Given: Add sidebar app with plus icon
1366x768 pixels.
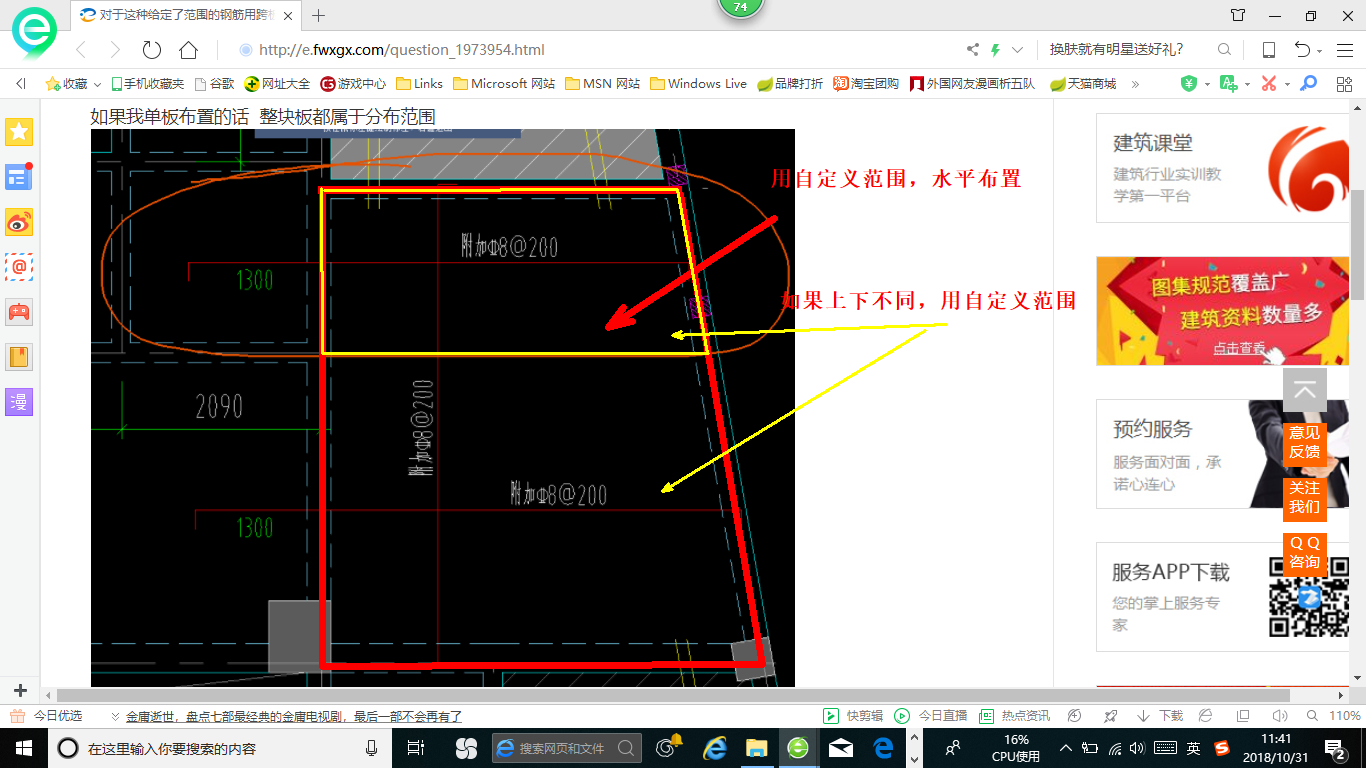Looking at the screenshot, I should 20,691.
